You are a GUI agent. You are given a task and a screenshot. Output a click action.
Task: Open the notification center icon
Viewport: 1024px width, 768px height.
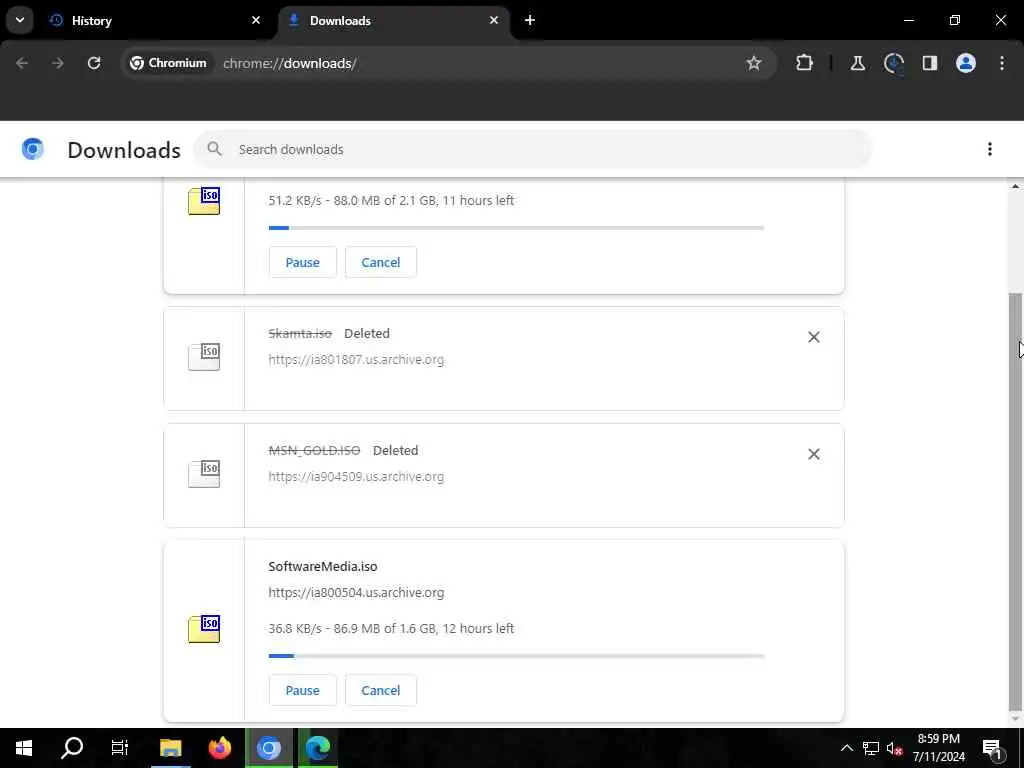click(992, 748)
